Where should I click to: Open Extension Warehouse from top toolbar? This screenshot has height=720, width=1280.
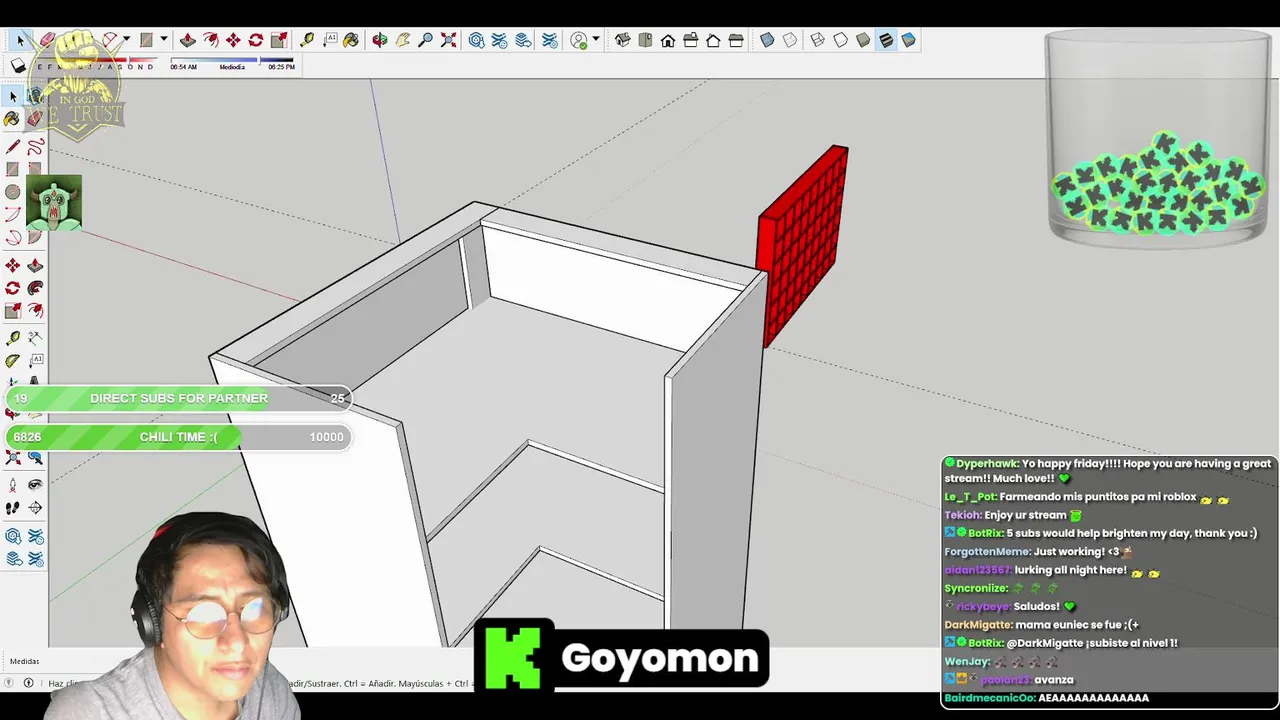(499, 40)
